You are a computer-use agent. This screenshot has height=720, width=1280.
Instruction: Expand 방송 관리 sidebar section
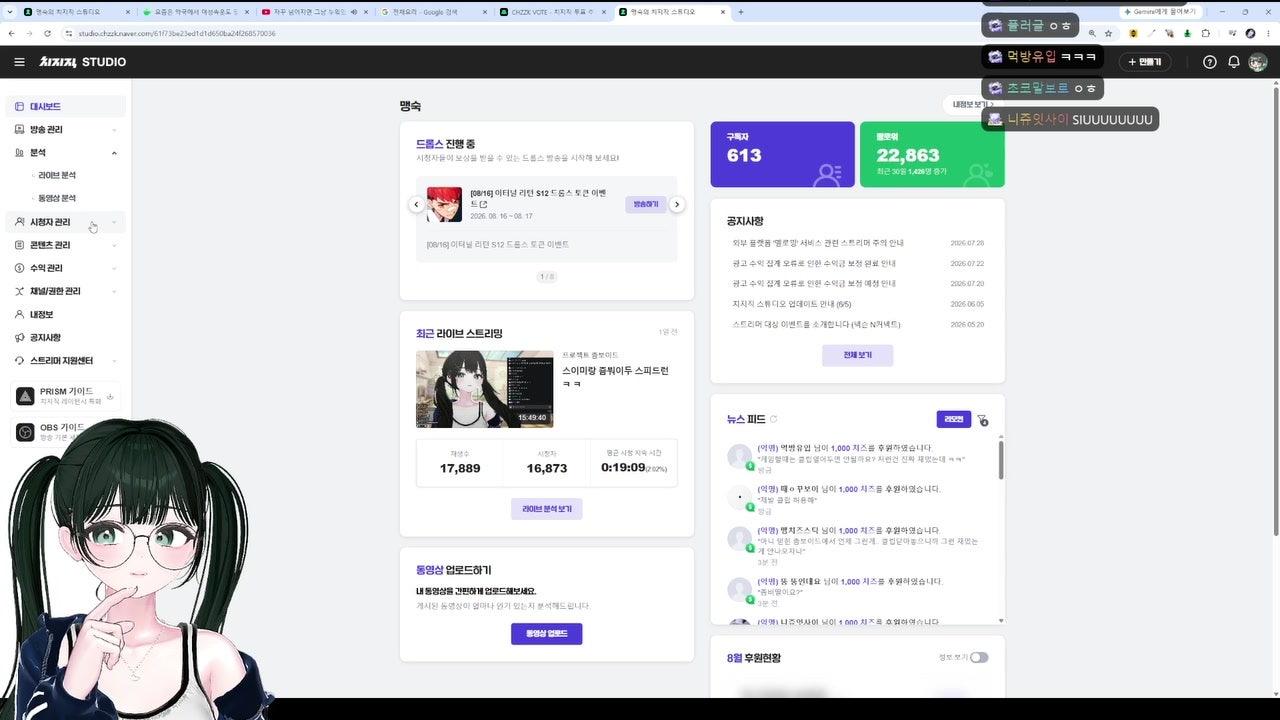click(x=66, y=130)
